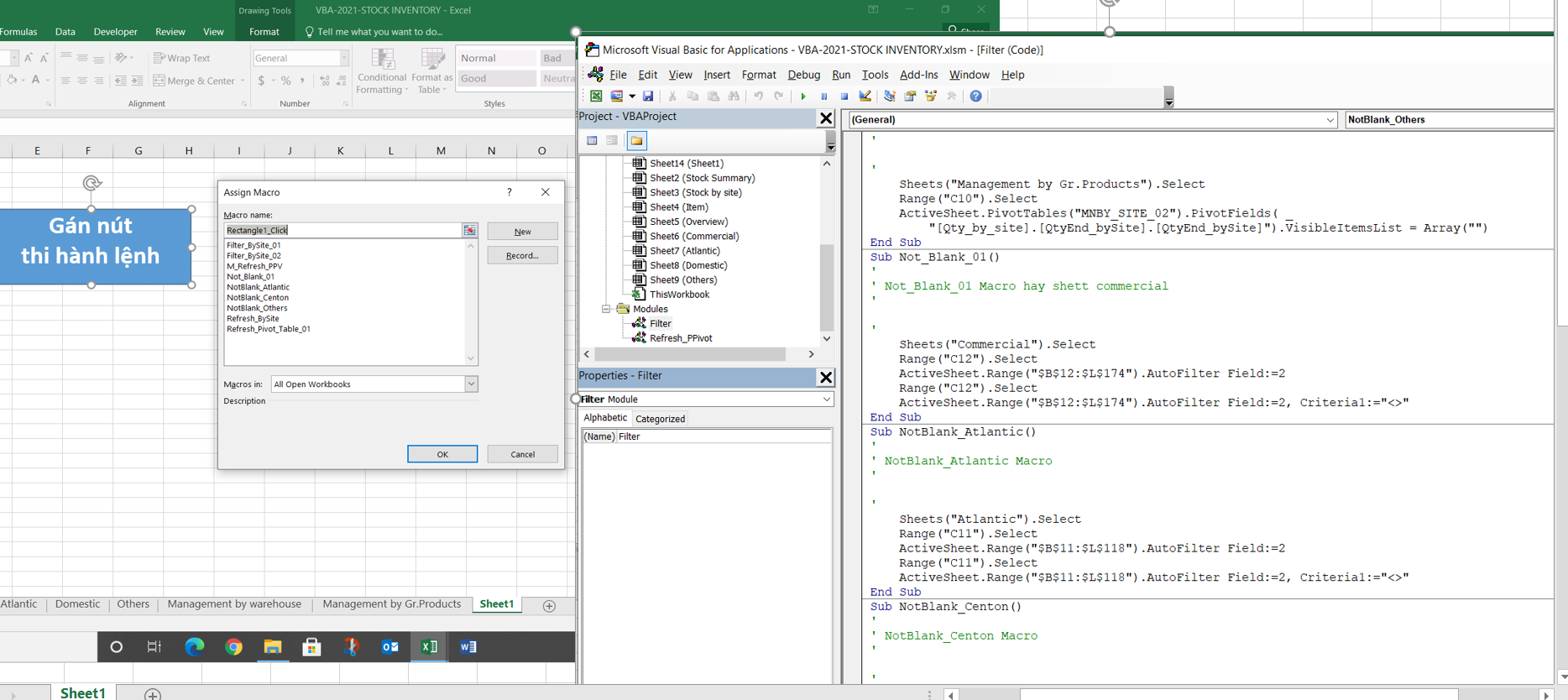Click macro list vertical scrollbar down arrow
Image resolution: width=1568 pixels, height=700 pixels.
click(471, 358)
